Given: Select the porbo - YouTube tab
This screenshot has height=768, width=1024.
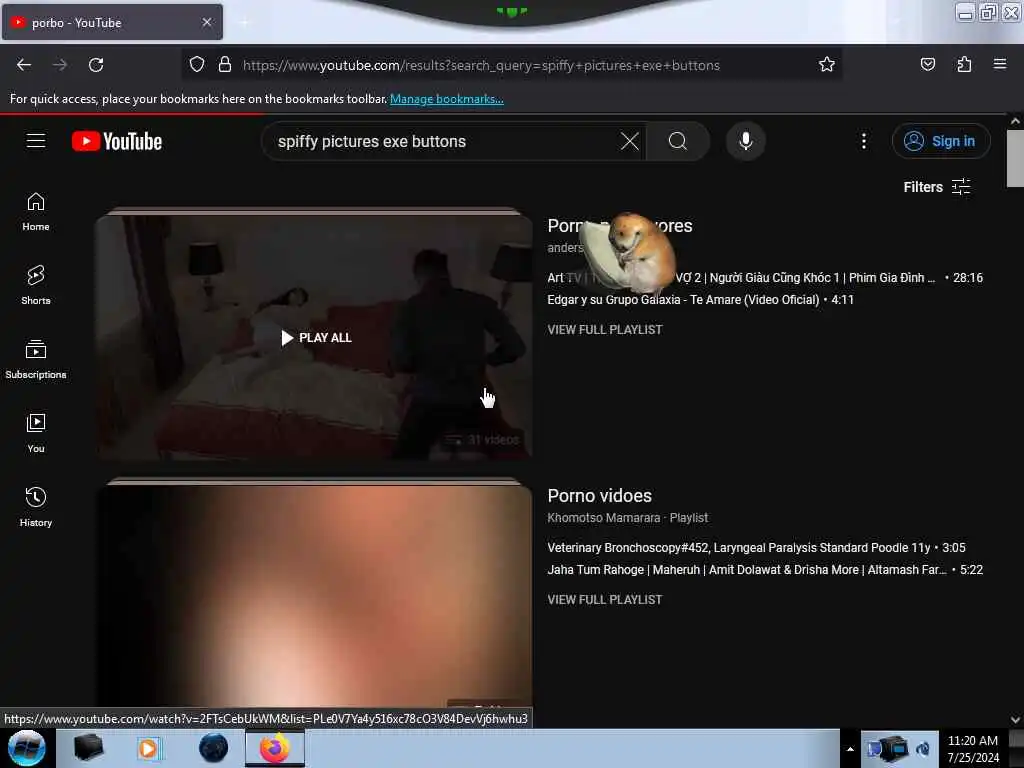Looking at the screenshot, I should point(112,22).
